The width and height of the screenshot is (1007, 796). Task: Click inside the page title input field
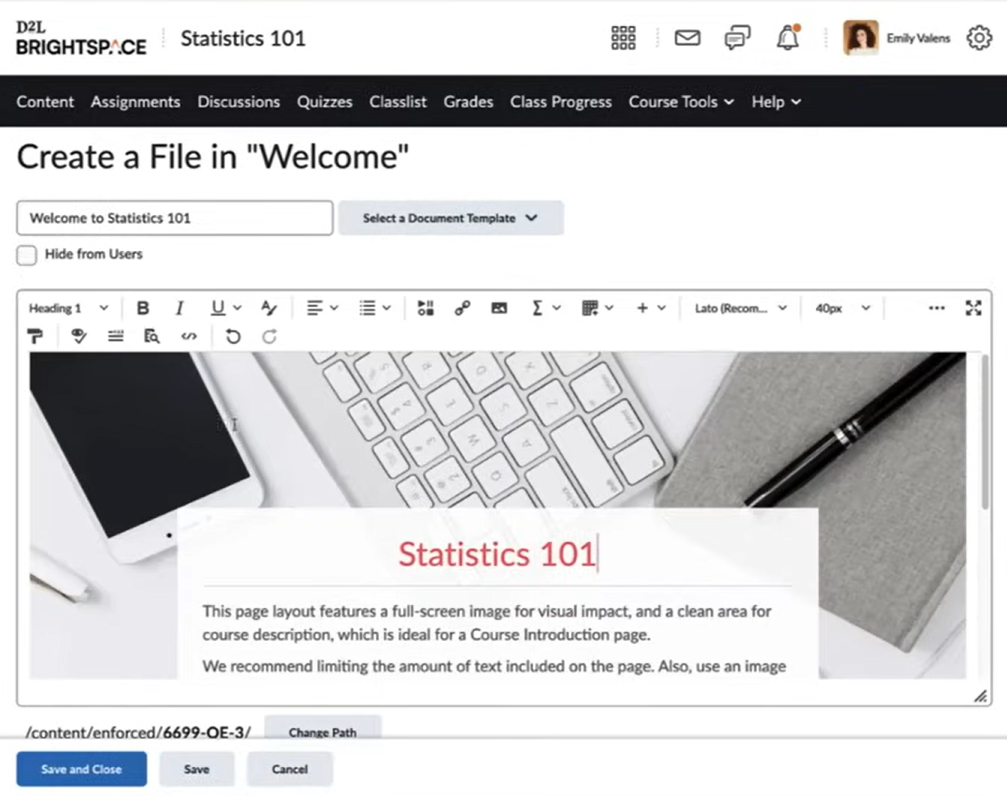click(174, 218)
